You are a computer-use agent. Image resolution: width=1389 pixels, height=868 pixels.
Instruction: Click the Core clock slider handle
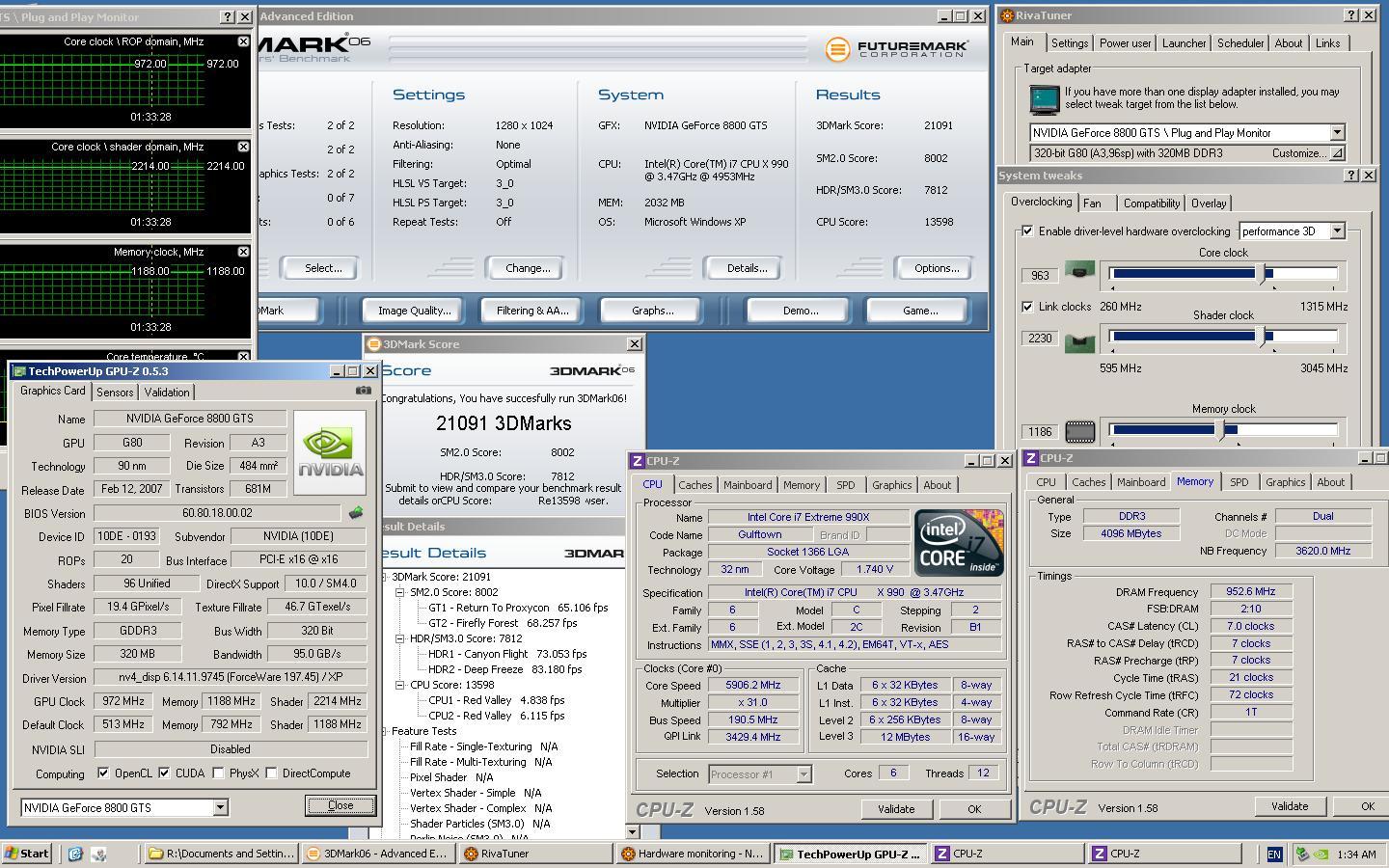[1263, 275]
